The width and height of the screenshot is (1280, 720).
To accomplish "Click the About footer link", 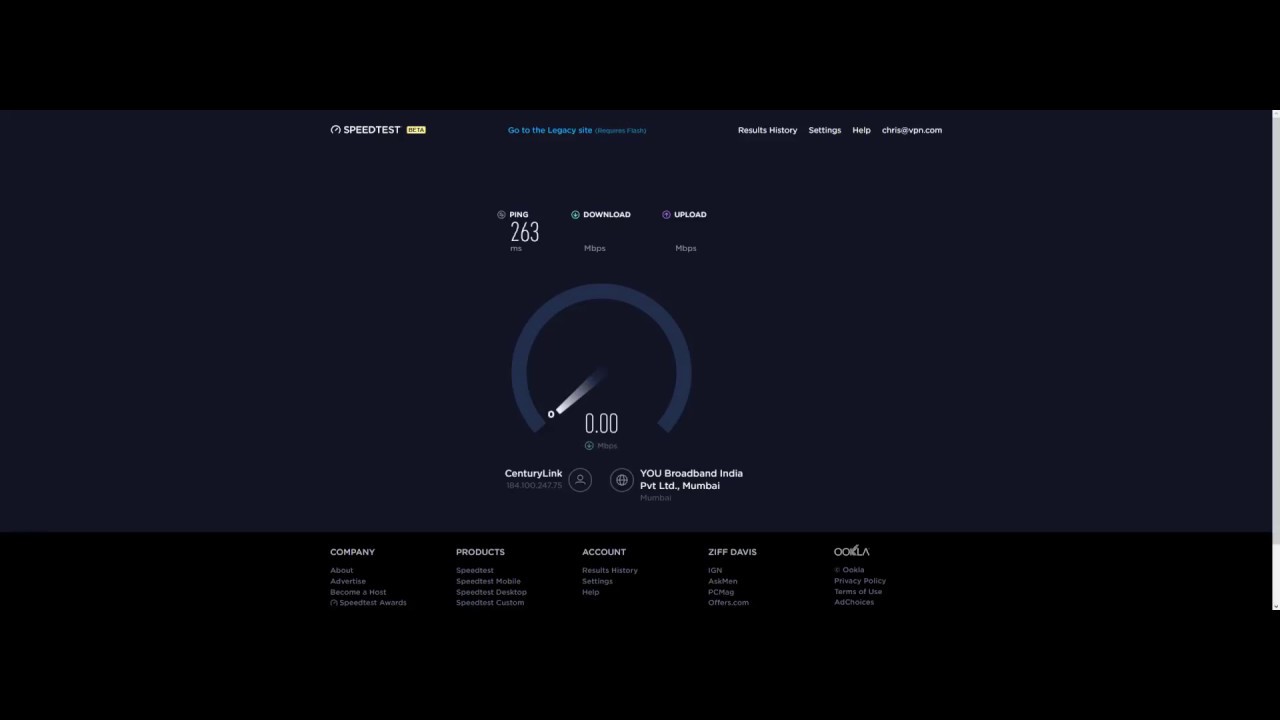I will 341,570.
